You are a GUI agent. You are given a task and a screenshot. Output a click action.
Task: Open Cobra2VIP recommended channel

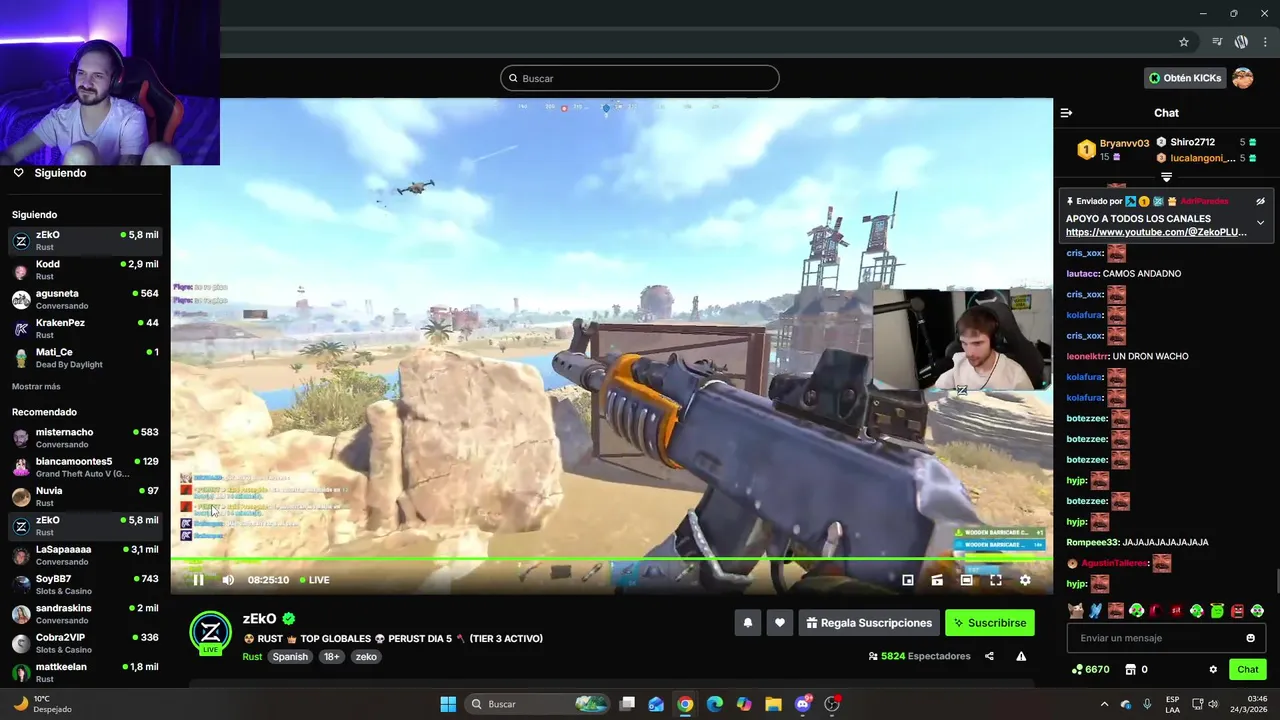[85, 643]
